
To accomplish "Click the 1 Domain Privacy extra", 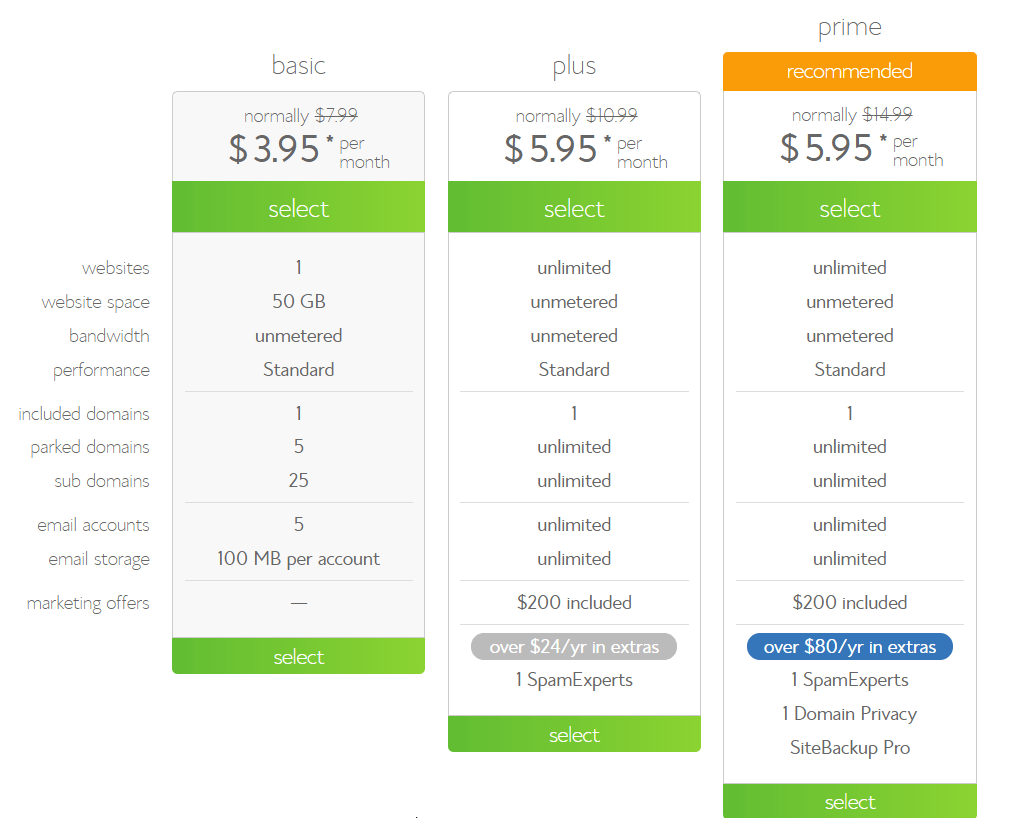I will 849,713.
